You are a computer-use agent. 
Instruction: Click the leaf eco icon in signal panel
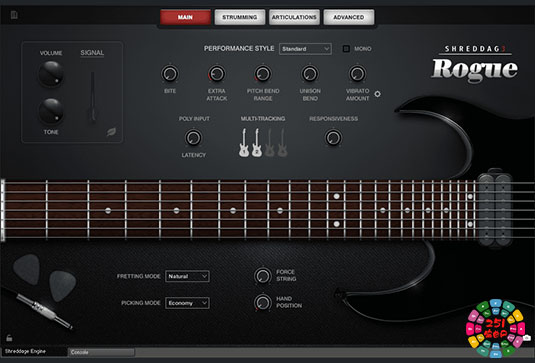[111, 132]
